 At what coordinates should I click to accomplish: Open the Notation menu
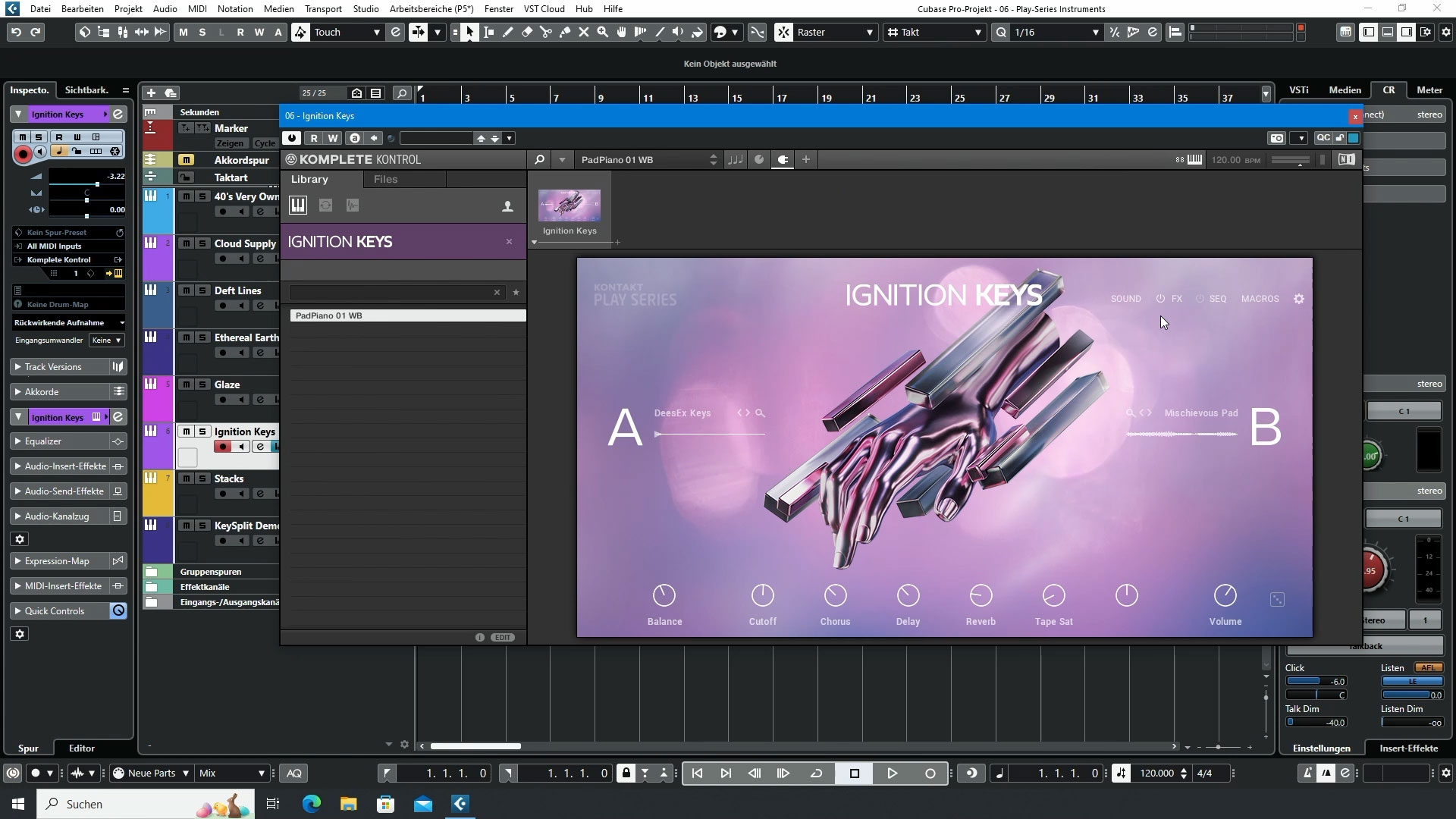(x=235, y=9)
